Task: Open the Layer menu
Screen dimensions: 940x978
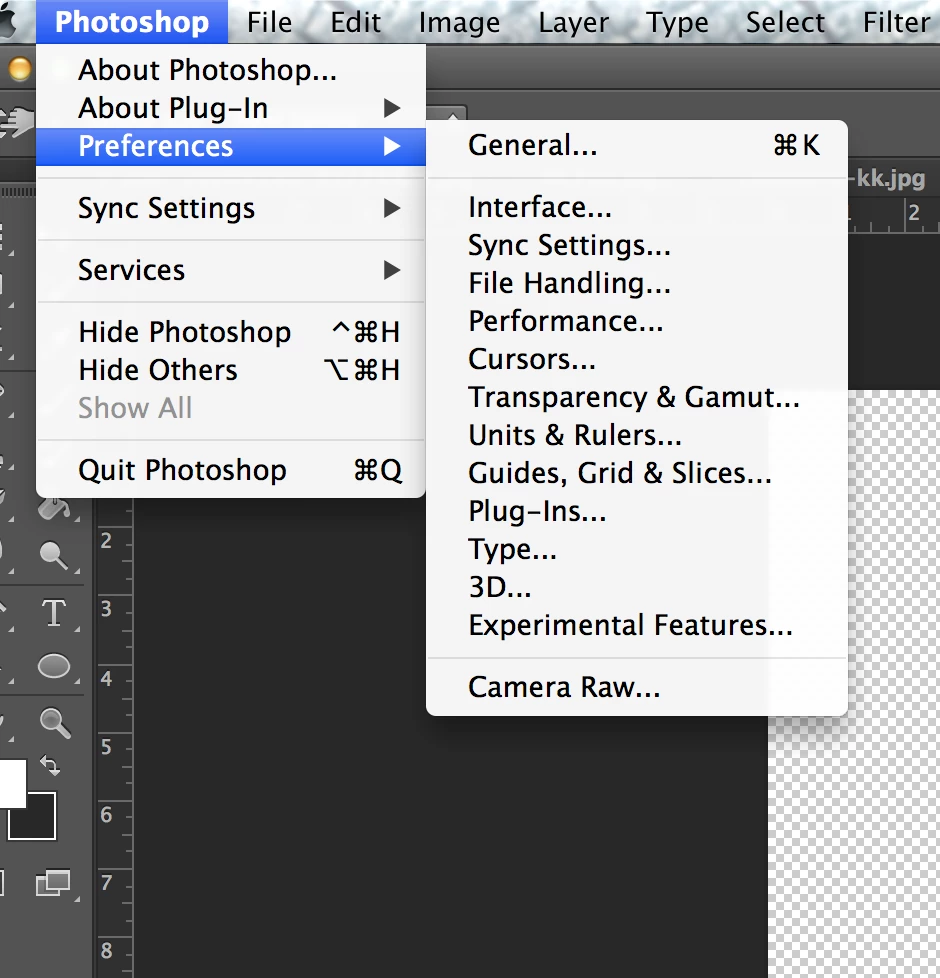Action: click(573, 22)
